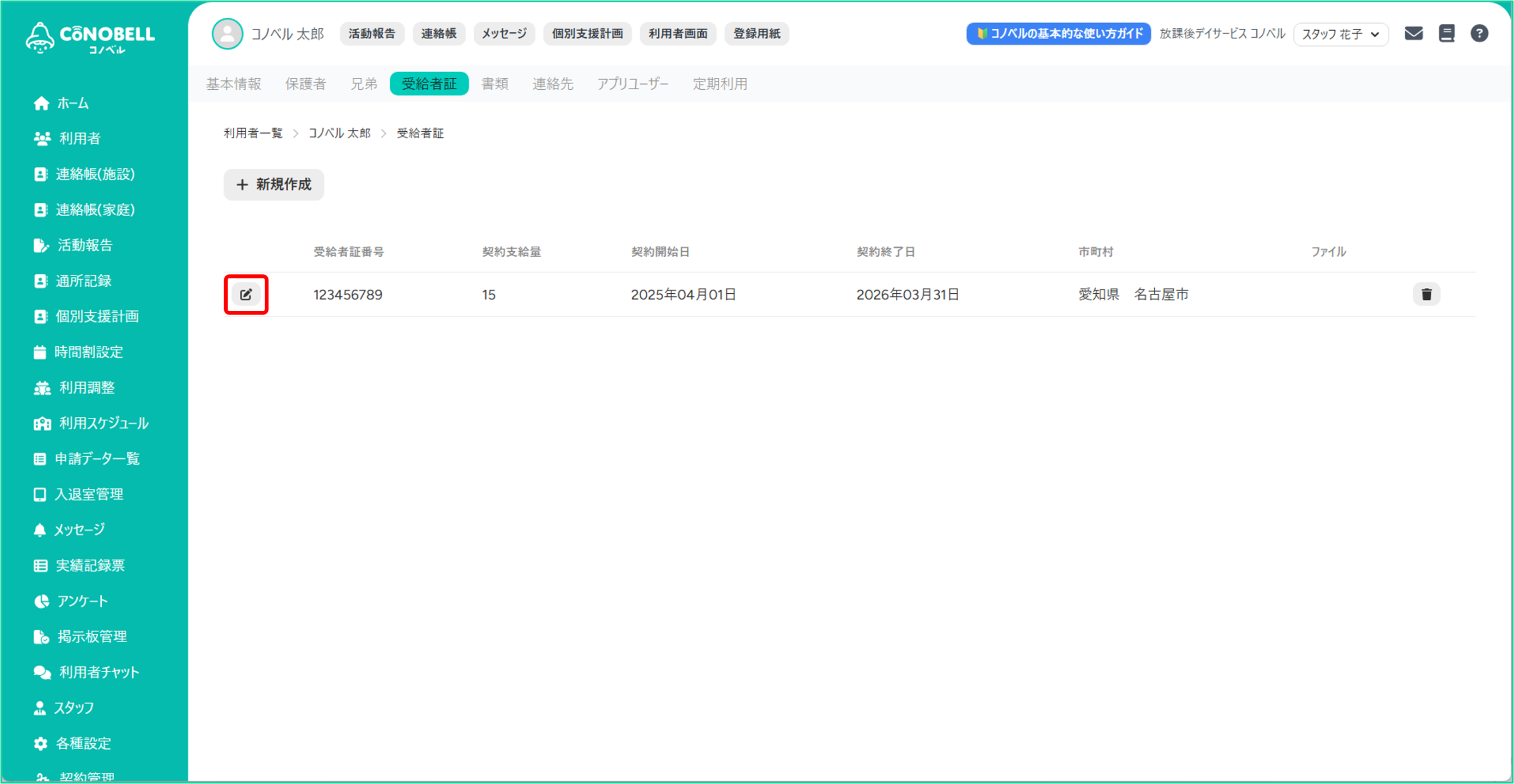Open 利用者チャット in the sidebar
1514x784 pixels.
tap(98, 672)
